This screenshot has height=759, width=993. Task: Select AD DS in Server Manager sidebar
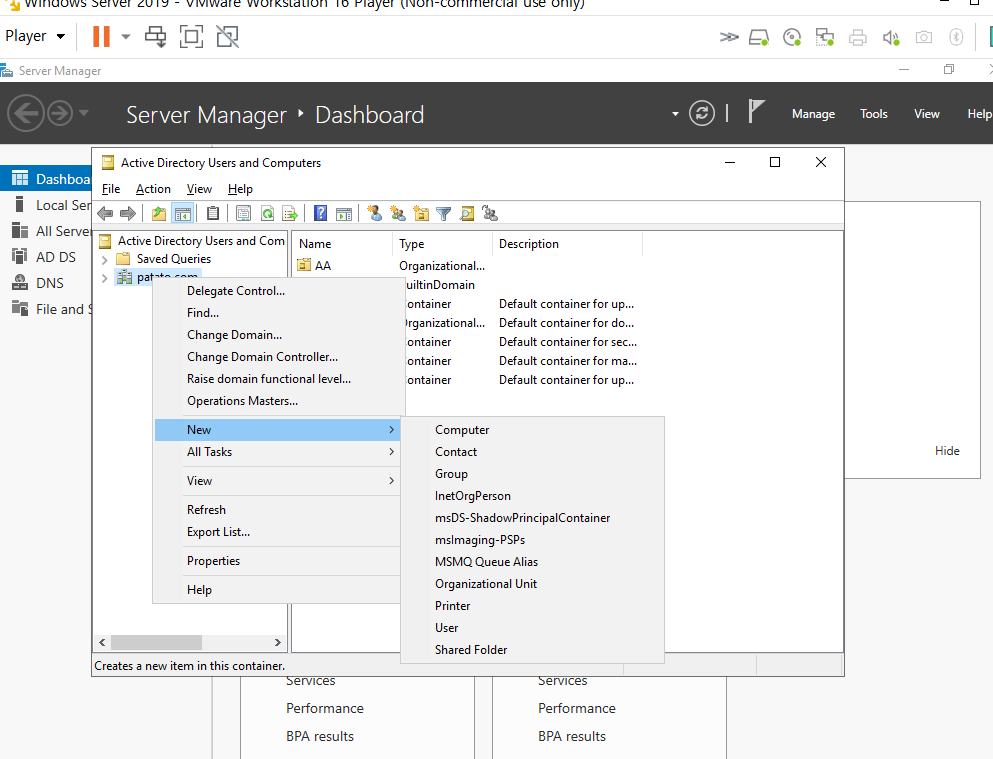[46, 257]
